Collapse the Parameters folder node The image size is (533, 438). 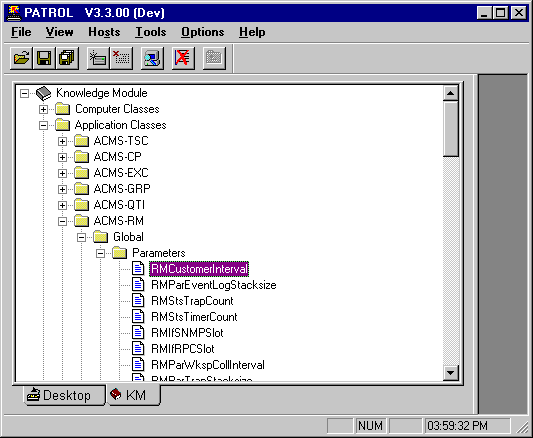(x=100, y=253)
